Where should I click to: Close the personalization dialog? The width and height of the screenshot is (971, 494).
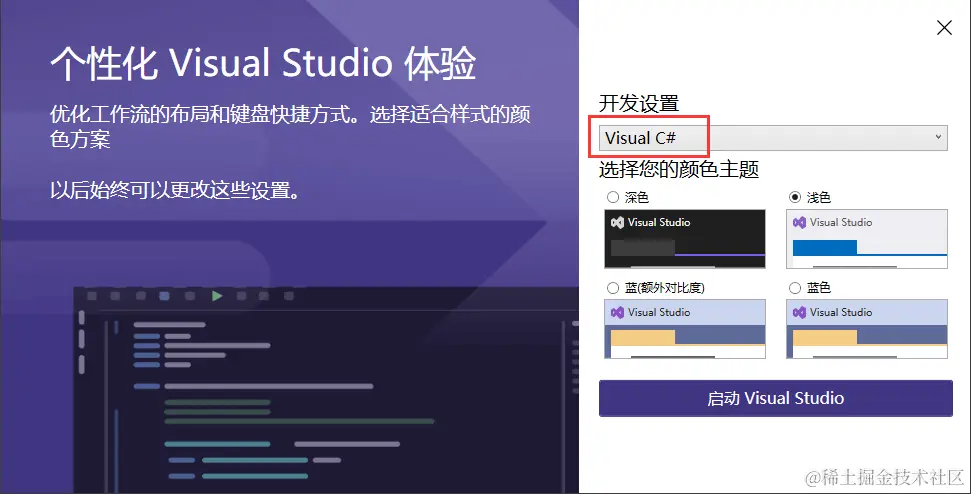click(944, 28)
